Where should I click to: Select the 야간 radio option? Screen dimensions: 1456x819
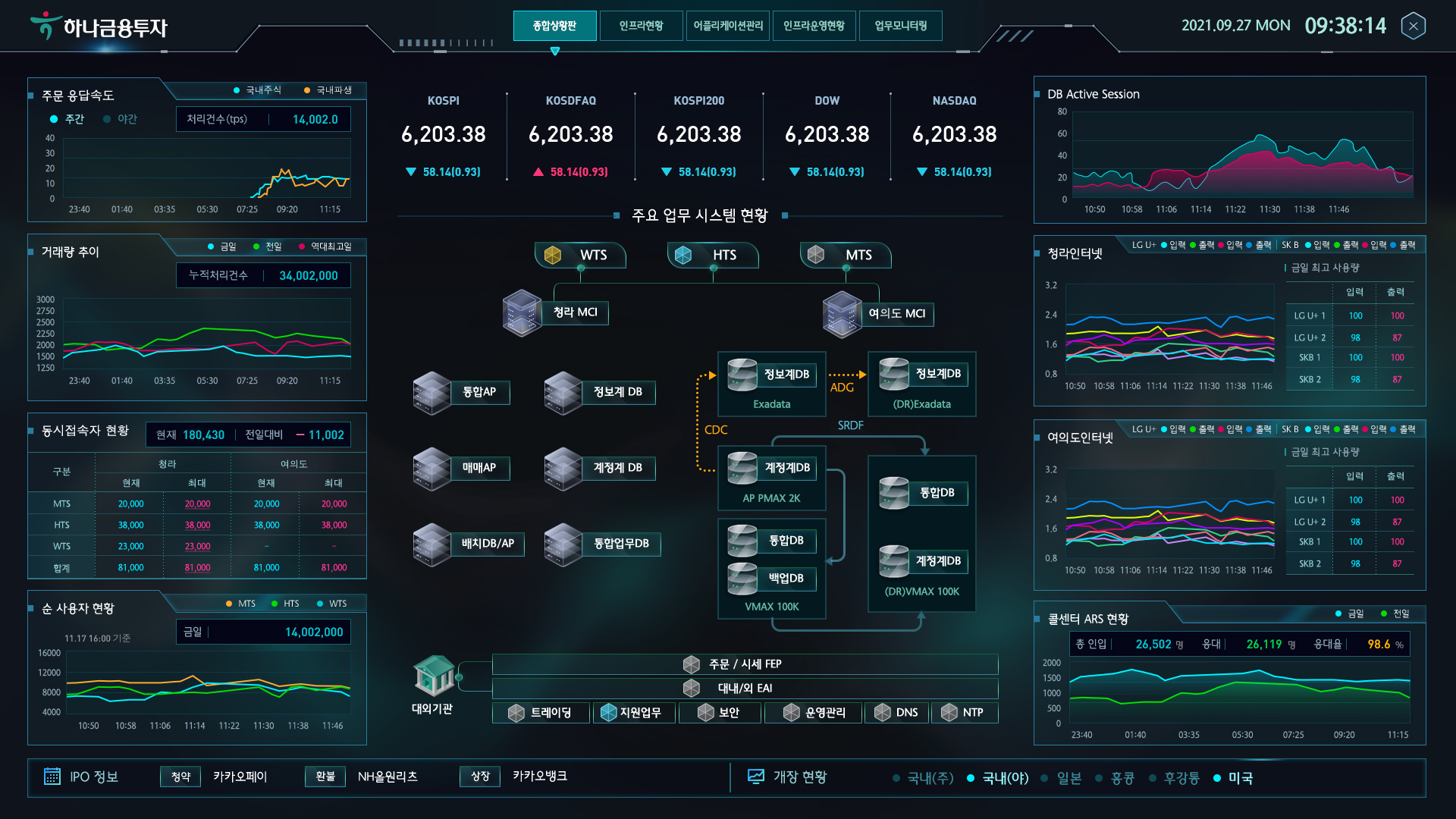121,119
